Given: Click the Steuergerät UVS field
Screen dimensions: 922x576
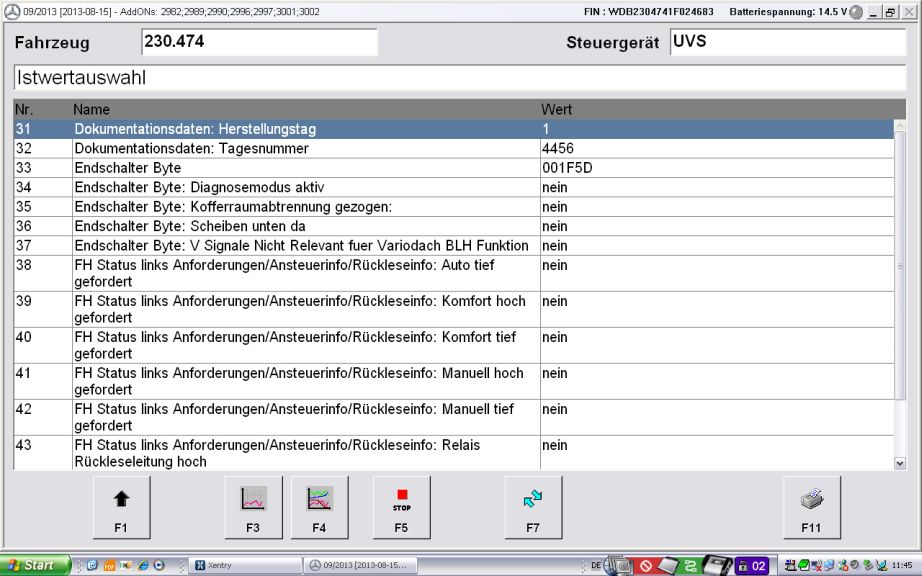Looking at the screenshot, I should coord(788,42).
